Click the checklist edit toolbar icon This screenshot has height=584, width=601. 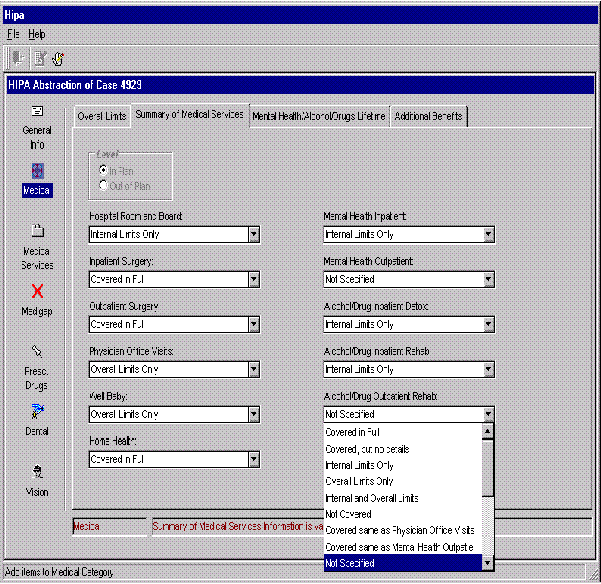tap(39, 59)
